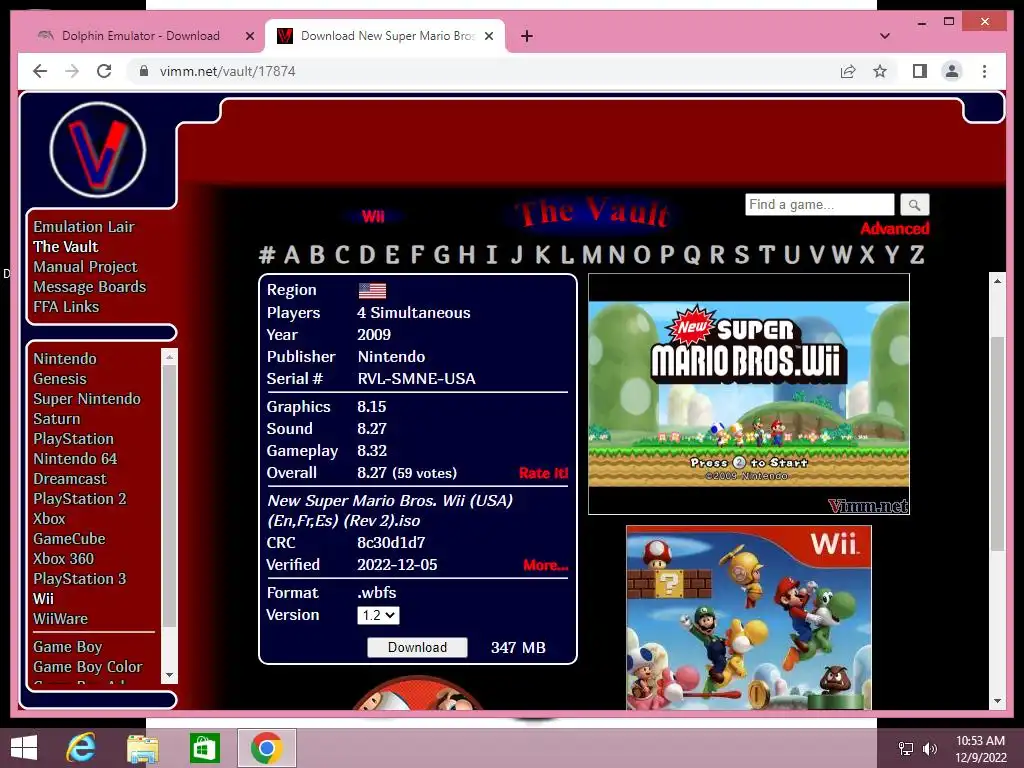Click the Vimm's Lair V logo
The height and width of the screenshot is (768, 1024).
98,150
